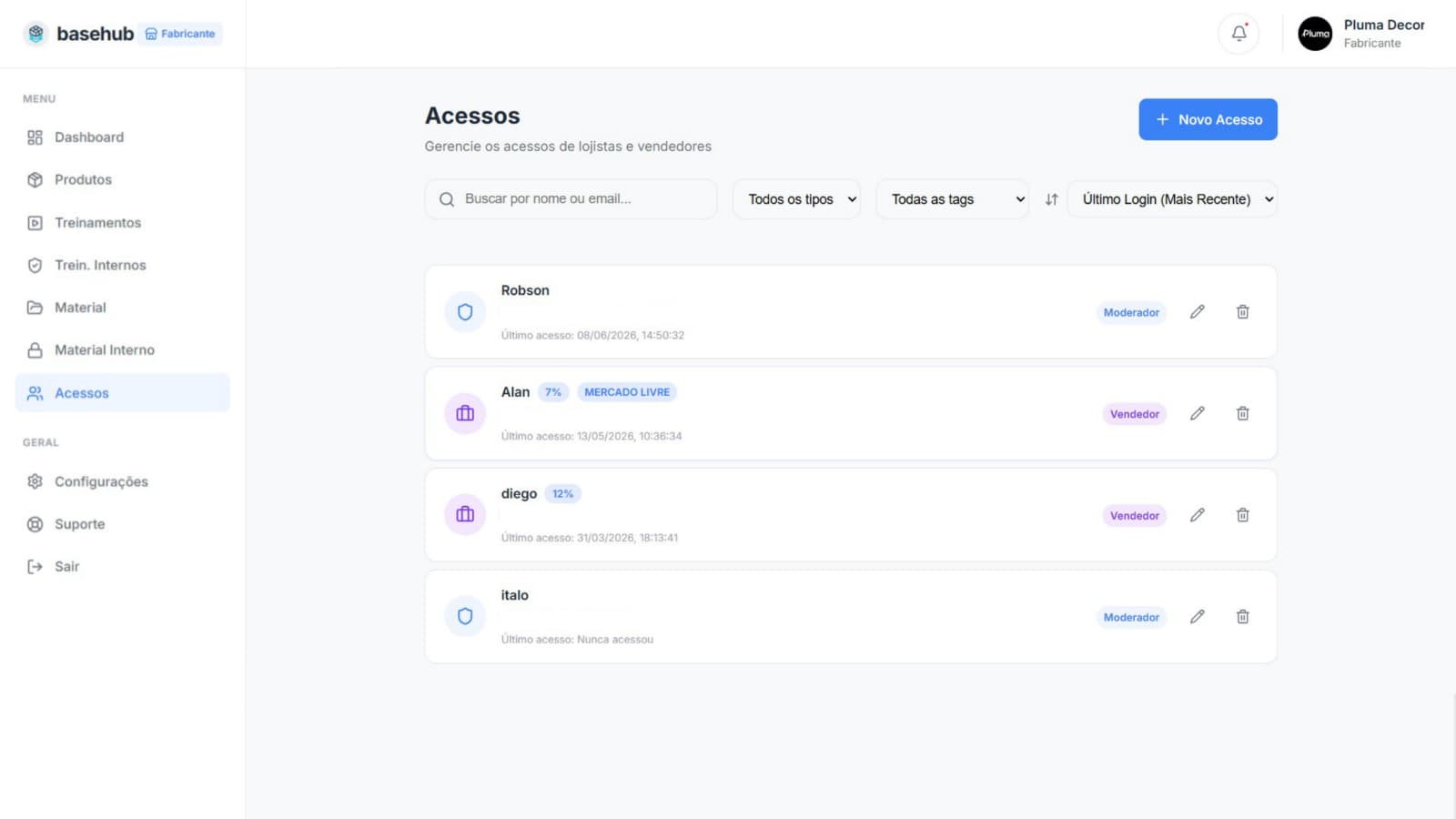Open Configurações menu item
Screen dimensions: 1456x819
point(122,481)
